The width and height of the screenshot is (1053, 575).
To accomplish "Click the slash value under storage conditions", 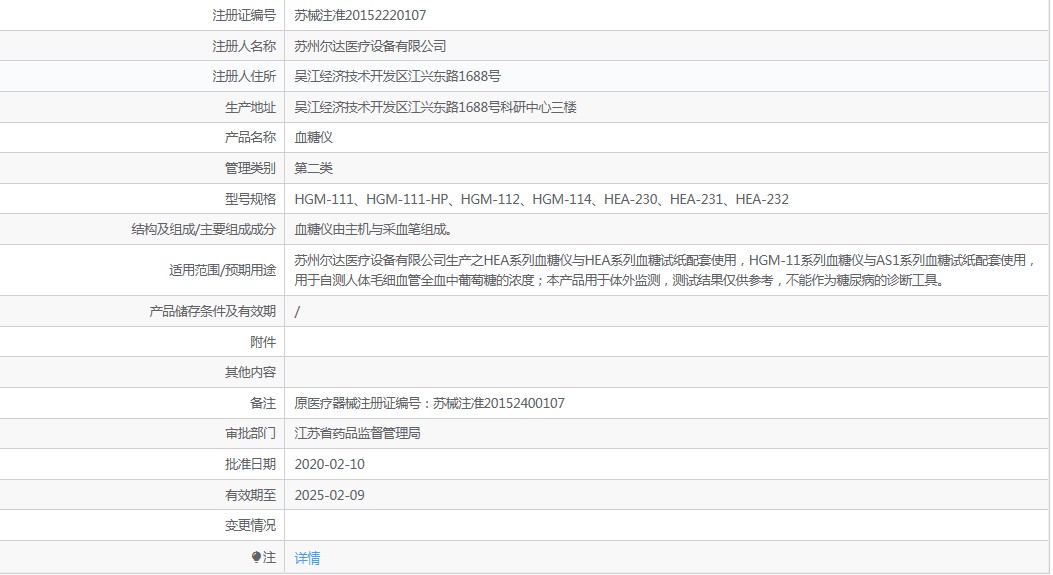I will click(x=297, y=311).
